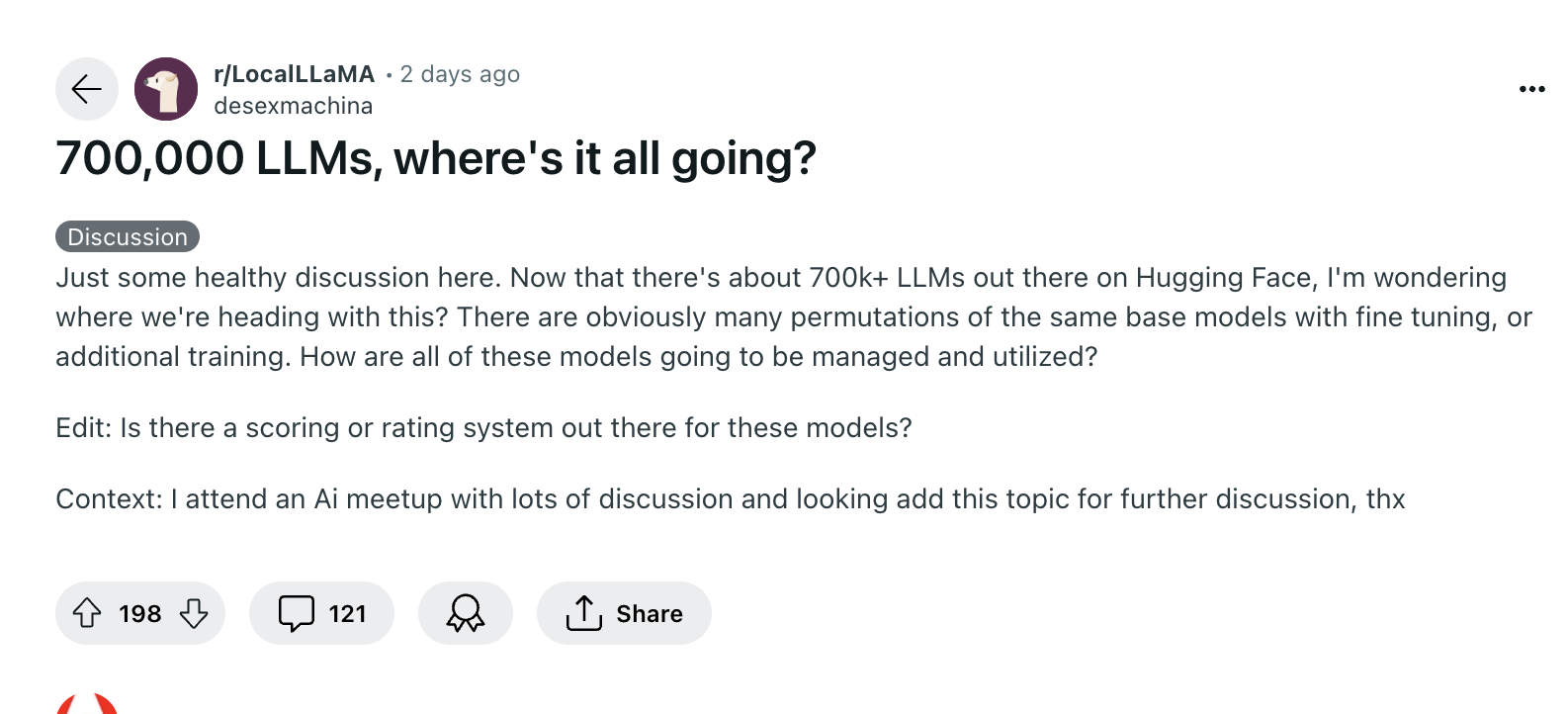
Task: Open the r/LocalLLaMA community page
Action: (294, 72)
